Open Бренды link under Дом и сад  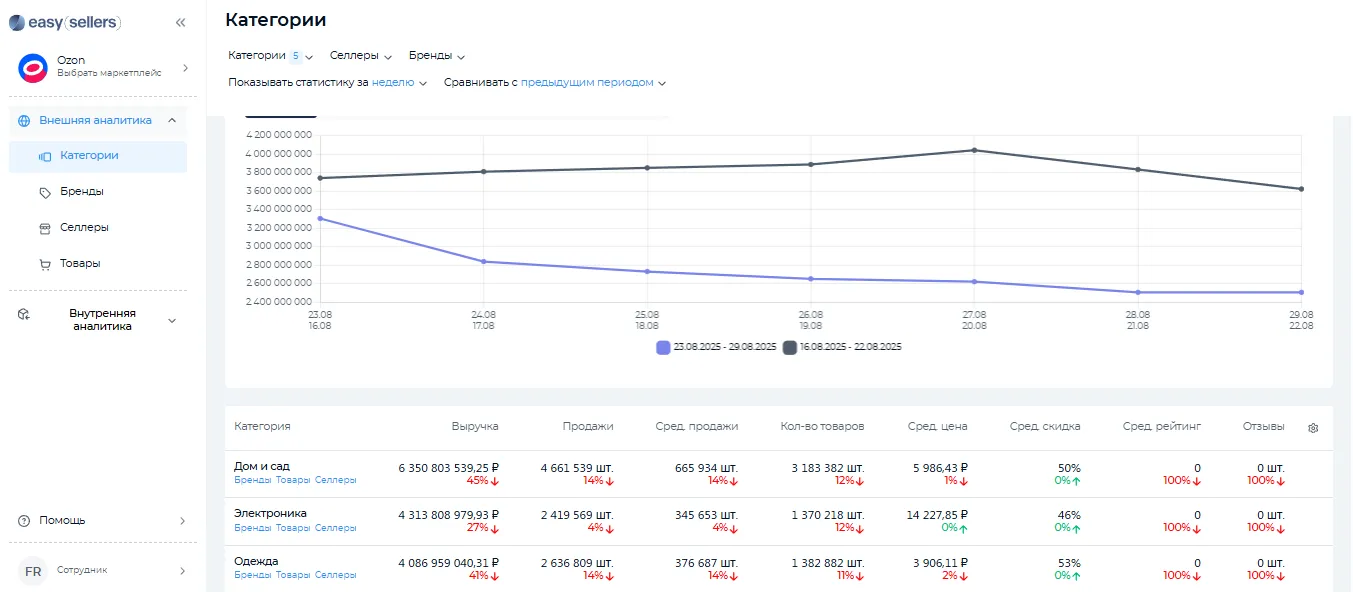click(x=252, y=480)
